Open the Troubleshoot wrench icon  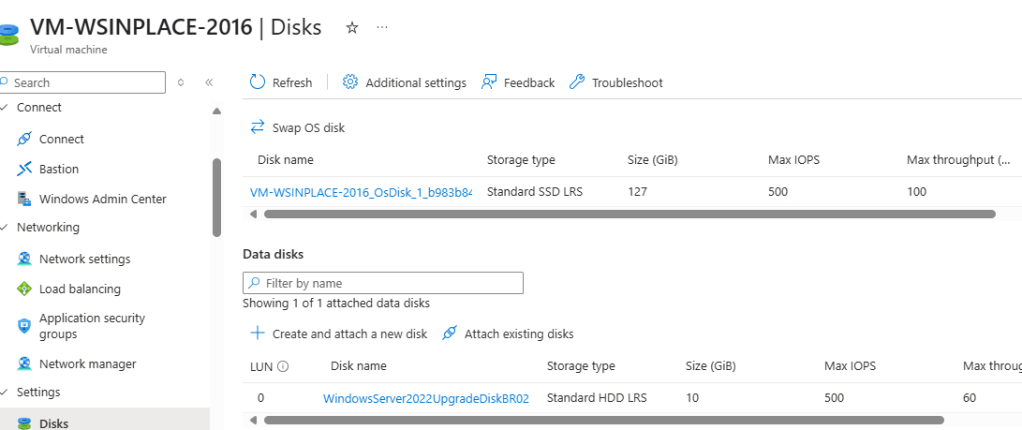coord(577,83)
